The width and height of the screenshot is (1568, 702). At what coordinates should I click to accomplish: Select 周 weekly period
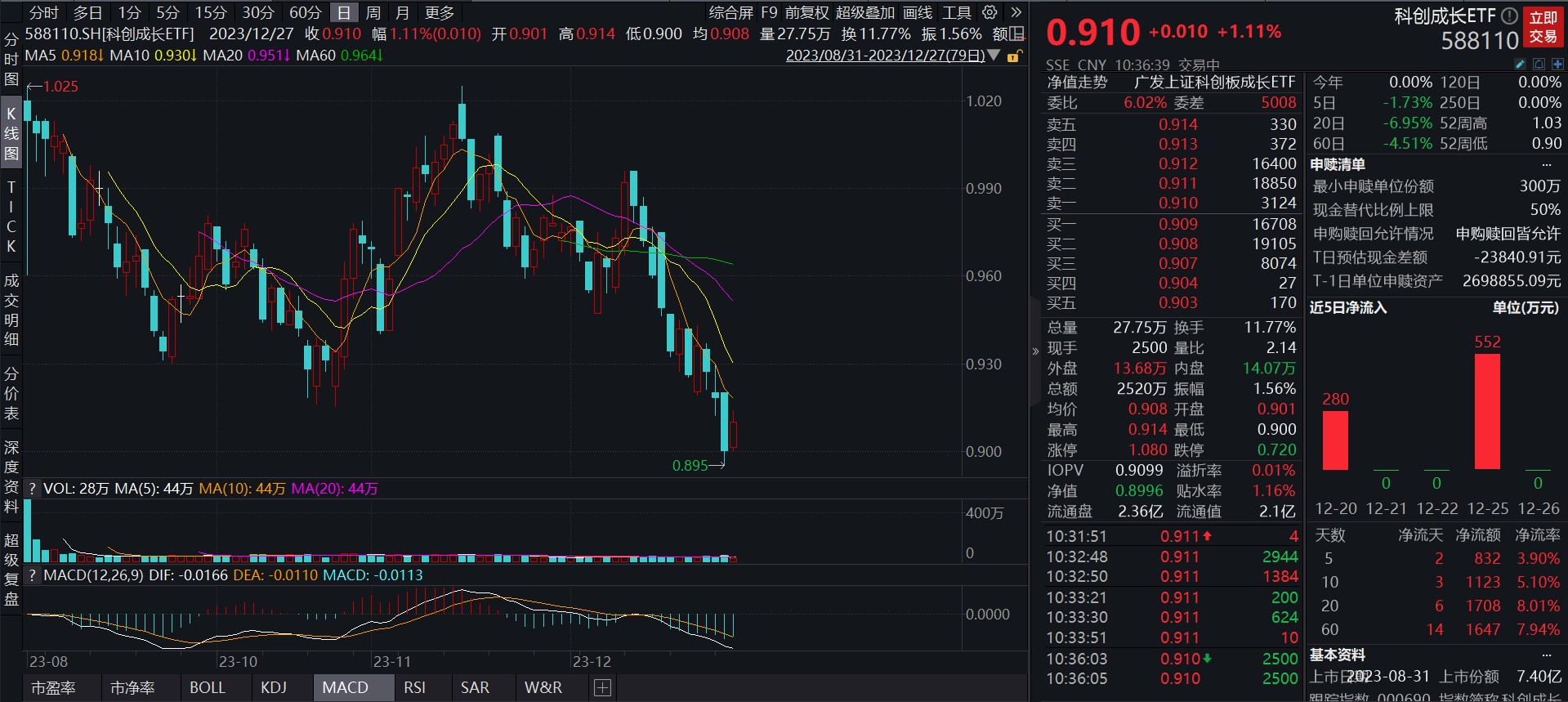373,12
